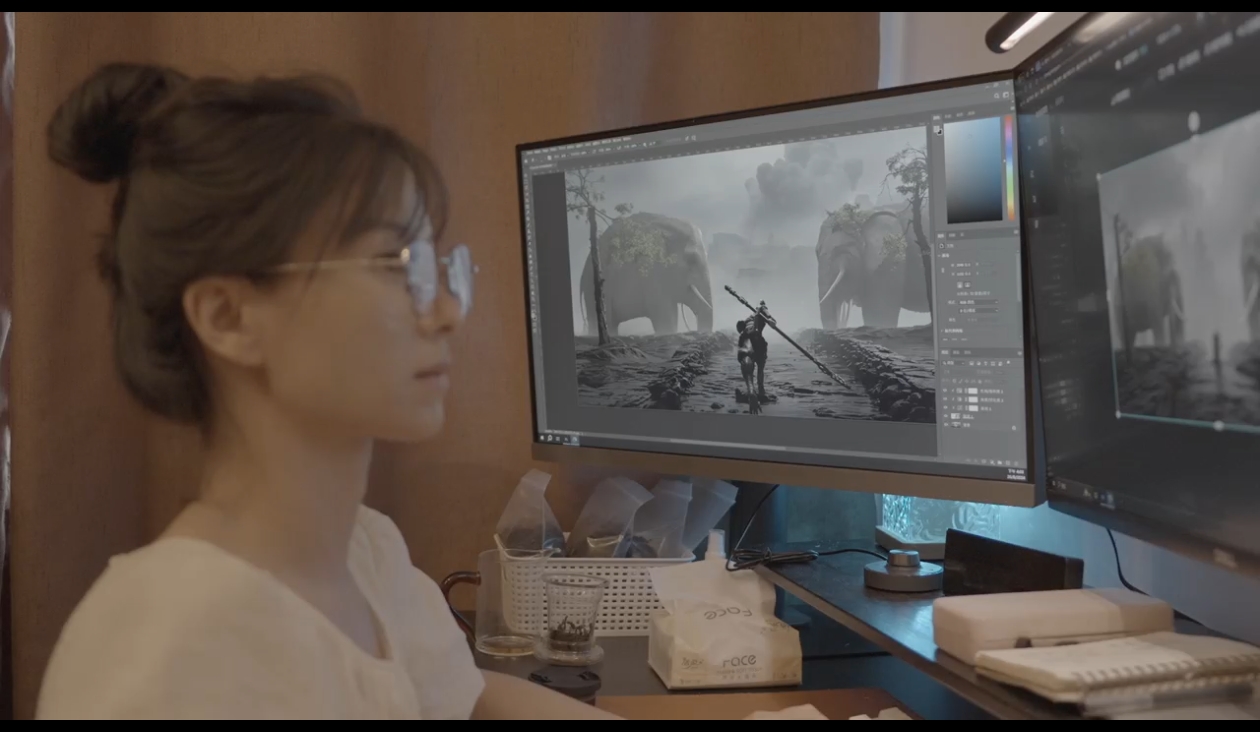Click the Photoshop icon in the Windows taskbar
Image resolution: width=1260 pixels, height=732 pixels.
[x=574, y=439]
